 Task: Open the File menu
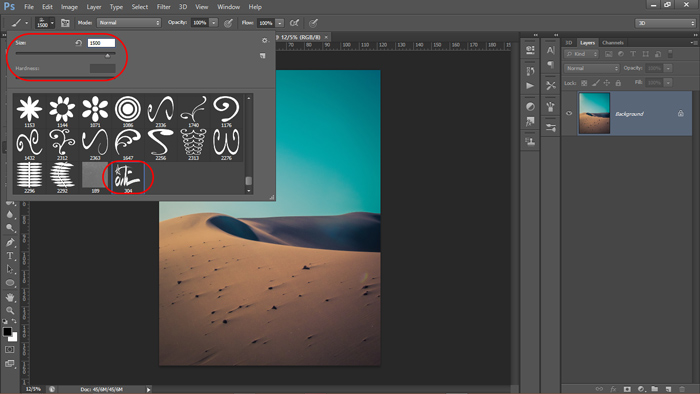[29, 7]
